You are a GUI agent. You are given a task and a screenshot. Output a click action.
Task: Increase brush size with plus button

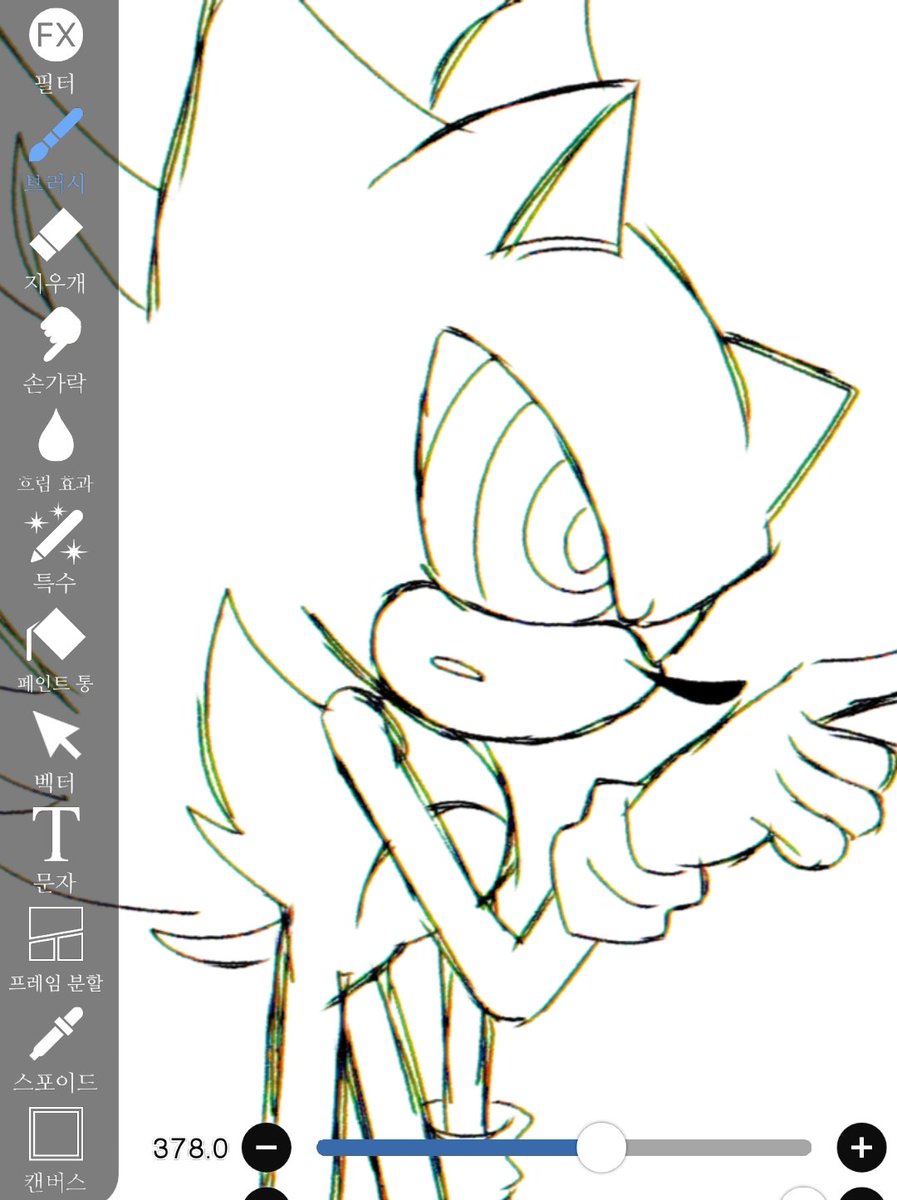861,1147
